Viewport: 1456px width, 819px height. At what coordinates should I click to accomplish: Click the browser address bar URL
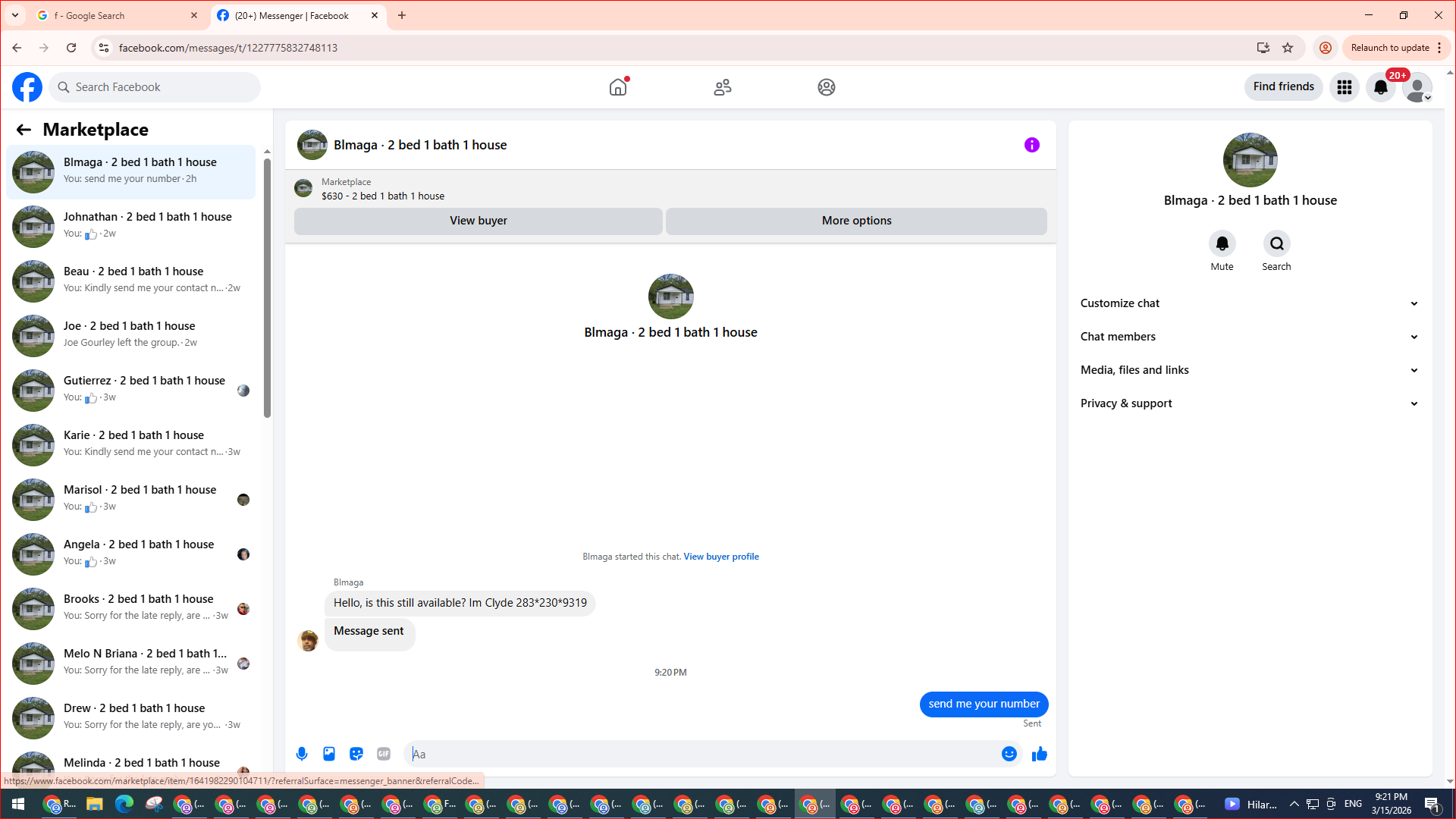(x=228, y=48)
